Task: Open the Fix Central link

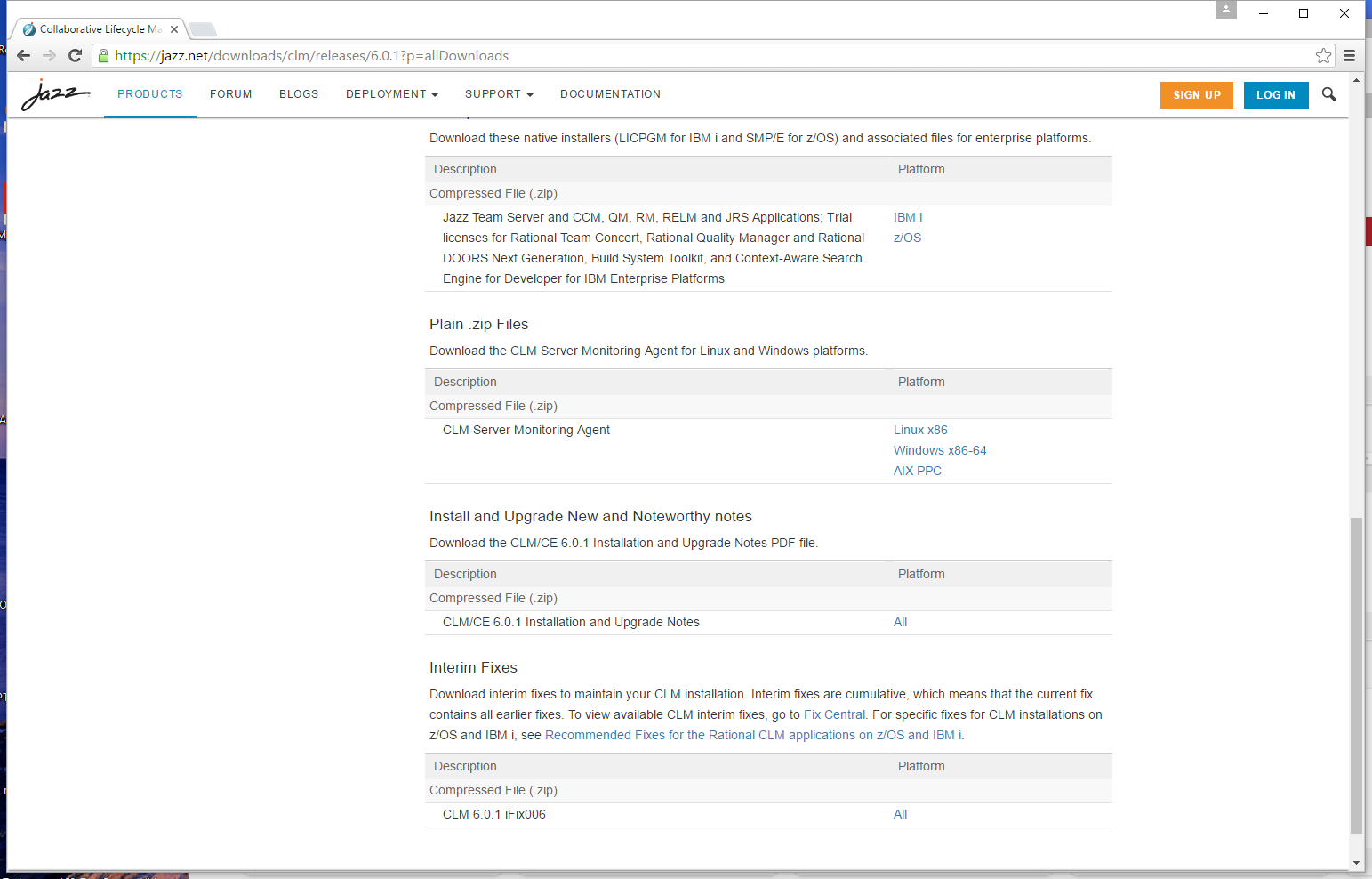Action: click(834, 714)
